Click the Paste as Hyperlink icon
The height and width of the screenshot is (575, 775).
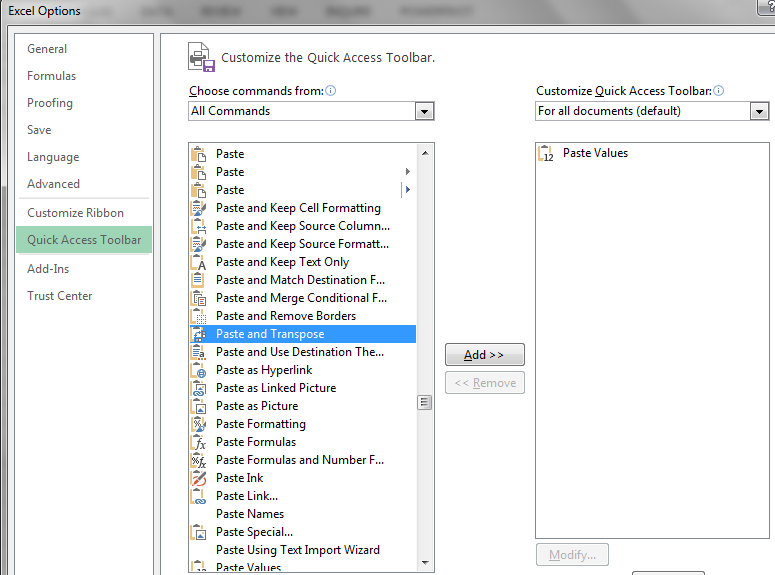point(199,370)
